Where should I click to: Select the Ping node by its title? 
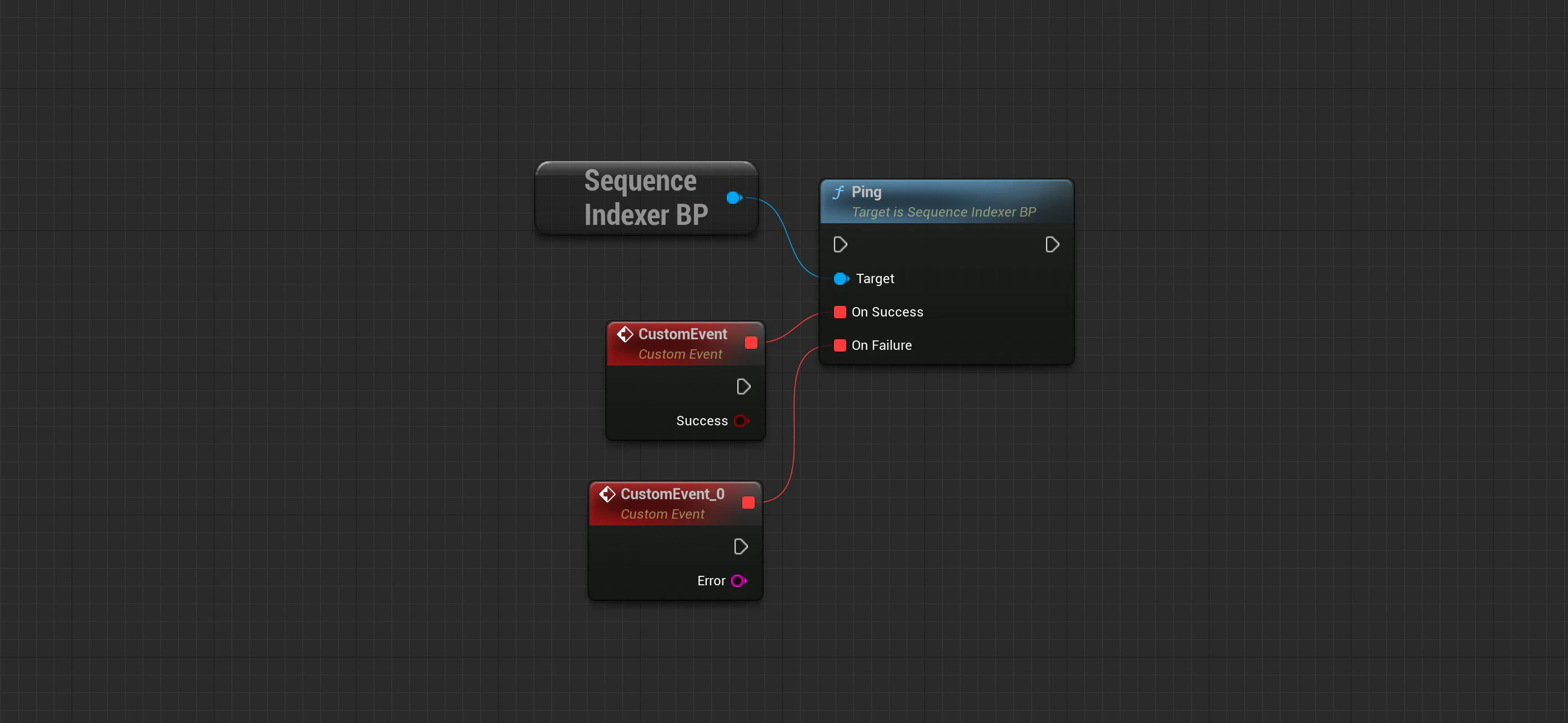coord(866,192)
